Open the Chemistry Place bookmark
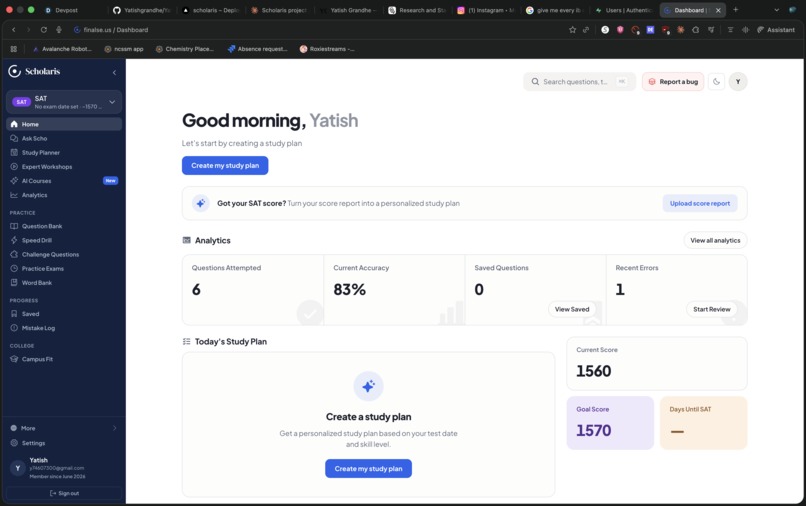Screen dimensions: 806x506 pyautogui.click(x=185, y=49)
